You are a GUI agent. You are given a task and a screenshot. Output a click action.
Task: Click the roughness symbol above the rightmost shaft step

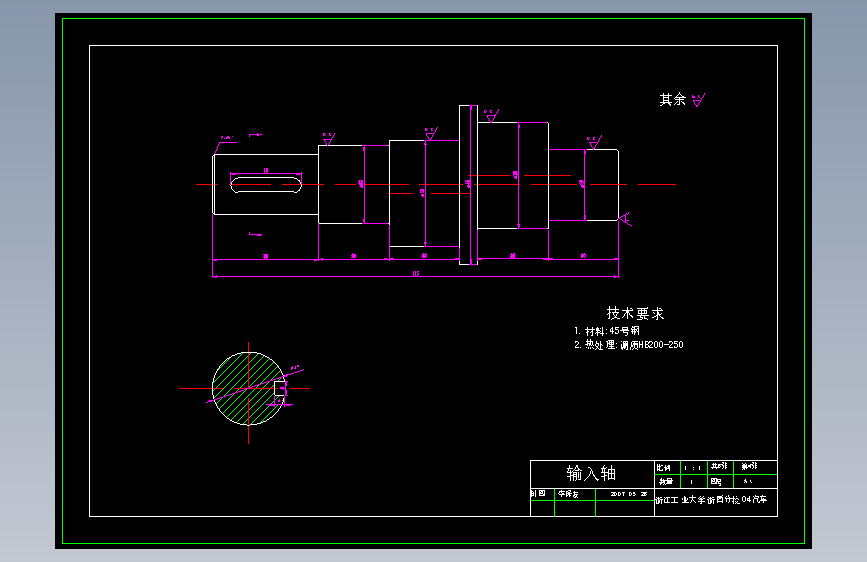point(594,142)
